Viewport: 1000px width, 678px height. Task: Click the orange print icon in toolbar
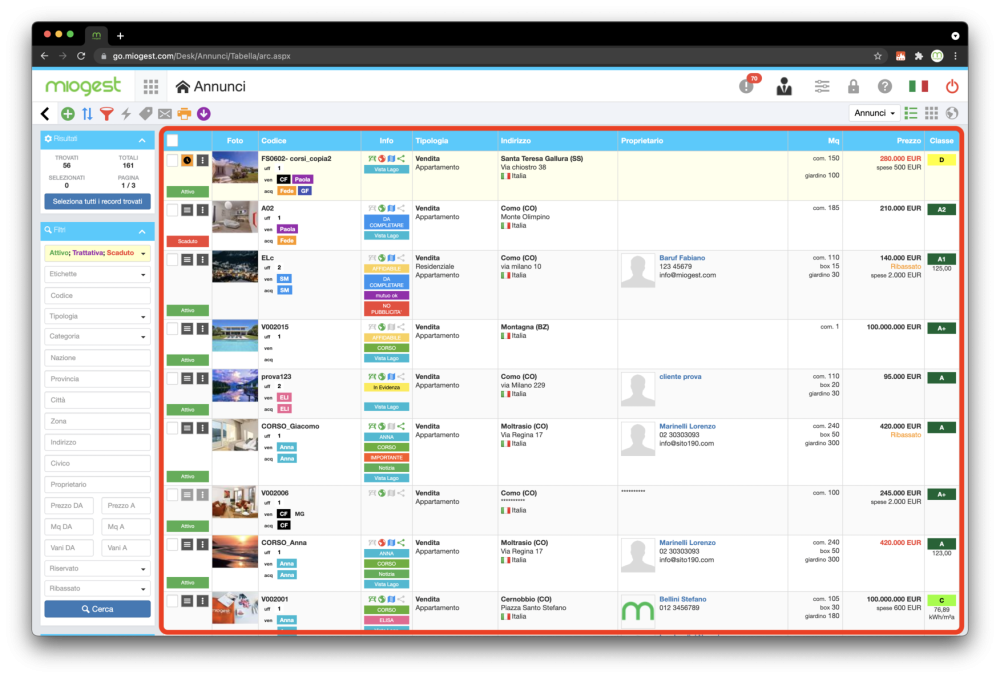[184, 114]
